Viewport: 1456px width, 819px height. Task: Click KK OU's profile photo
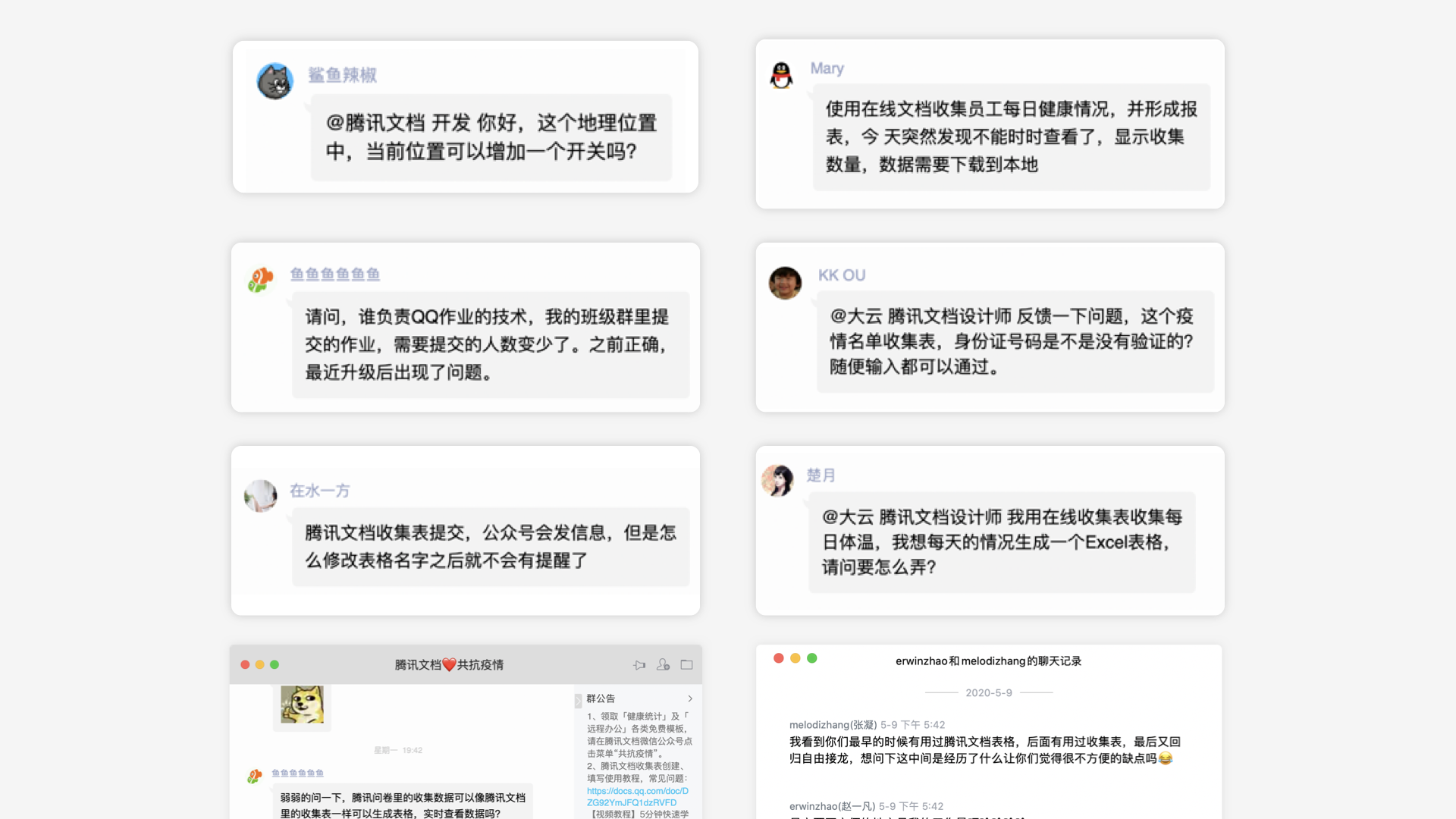point(785,283)
